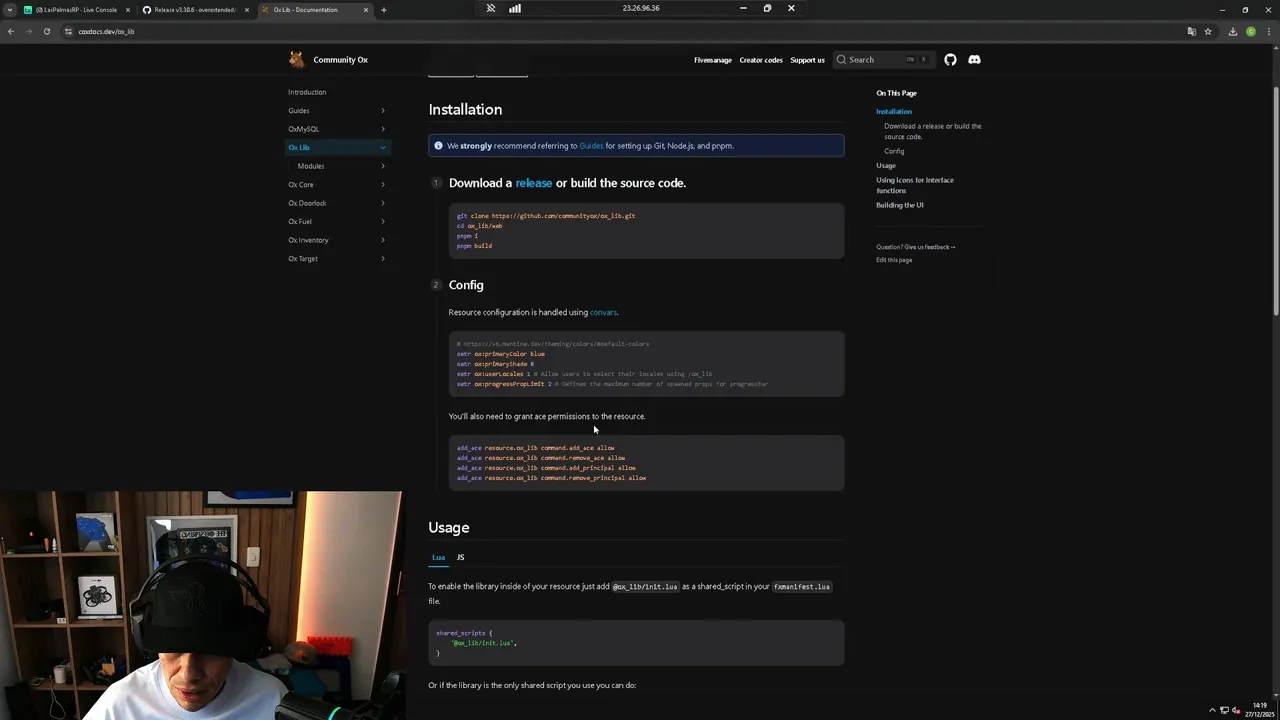The height and width of the screenshot is (720, 1280).
Task: Click the info icon in the recommendation banner
Action: [x=438, y=146]
